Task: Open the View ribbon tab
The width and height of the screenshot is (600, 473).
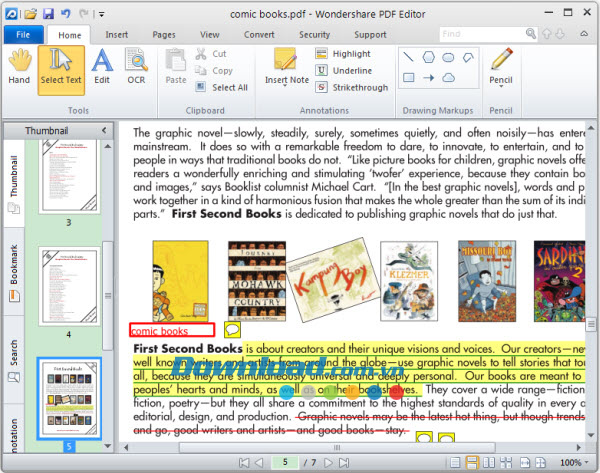Action: click(x=210, y=35)
